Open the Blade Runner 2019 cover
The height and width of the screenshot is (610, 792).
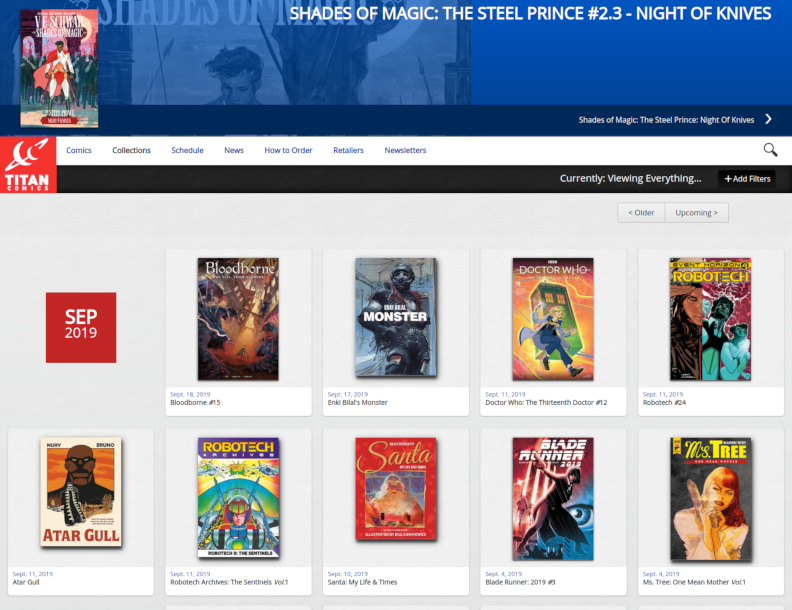pos(553,499)
